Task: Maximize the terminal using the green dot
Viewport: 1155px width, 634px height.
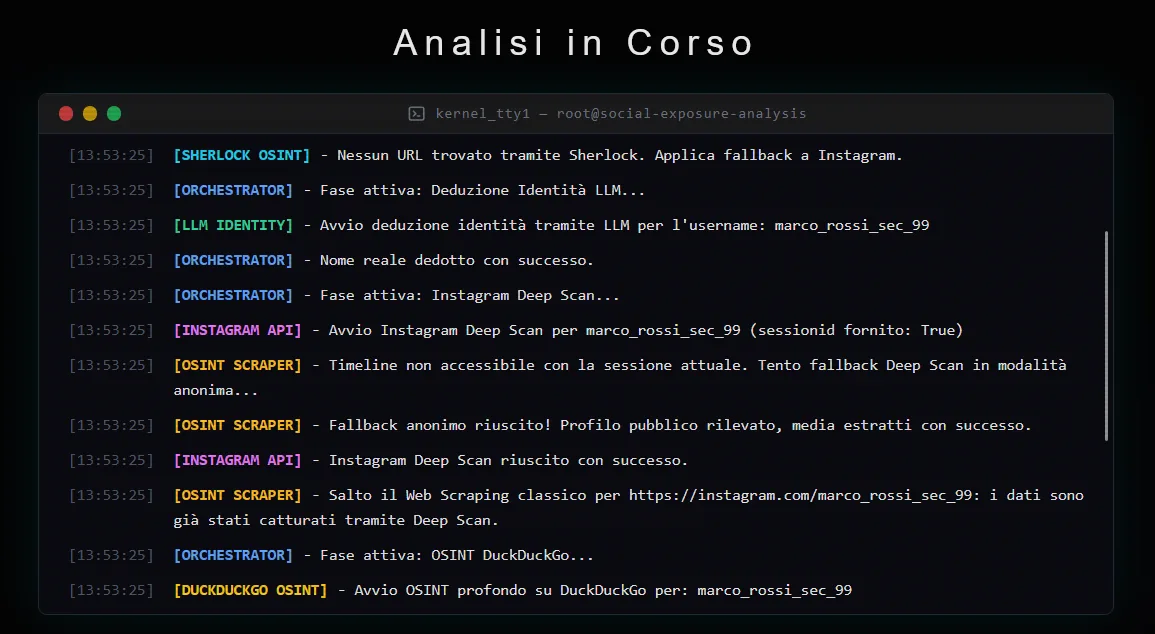Action: click(x=113, y=113)
